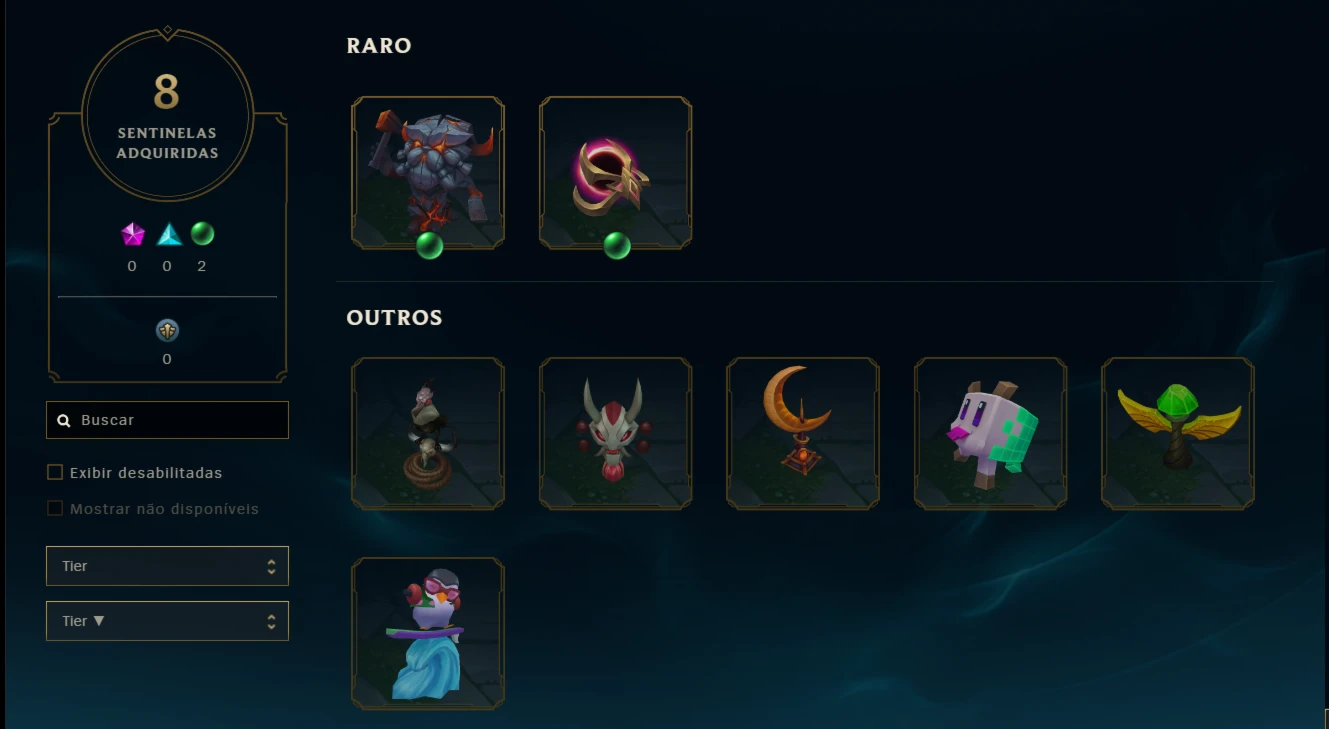1329x729 pixels.
Task: Select the pixel poro ward skin
Action: [990, 434]
